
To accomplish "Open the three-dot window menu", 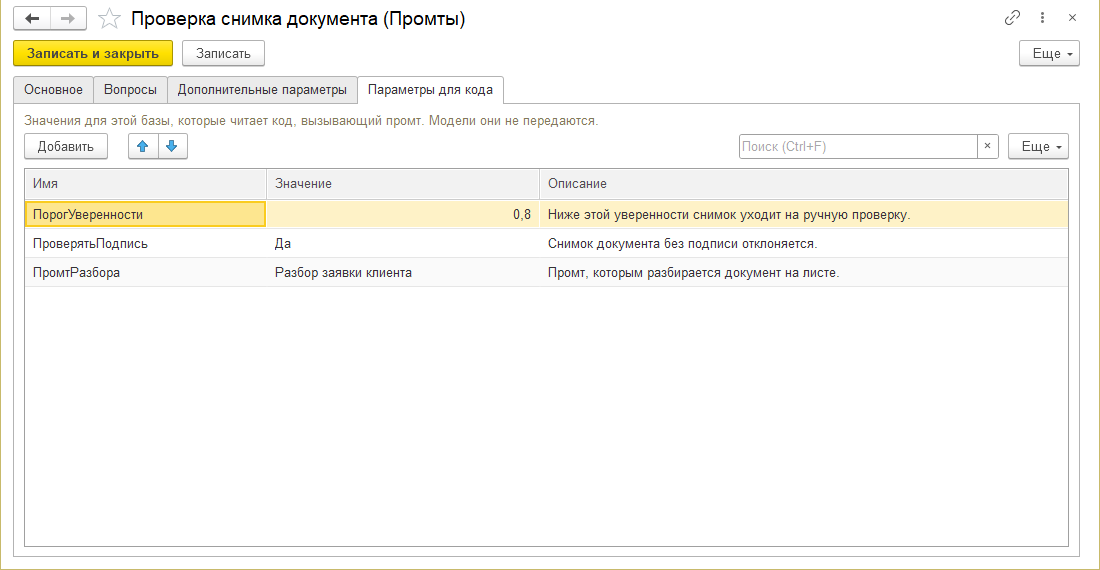I will [1042, 18].
